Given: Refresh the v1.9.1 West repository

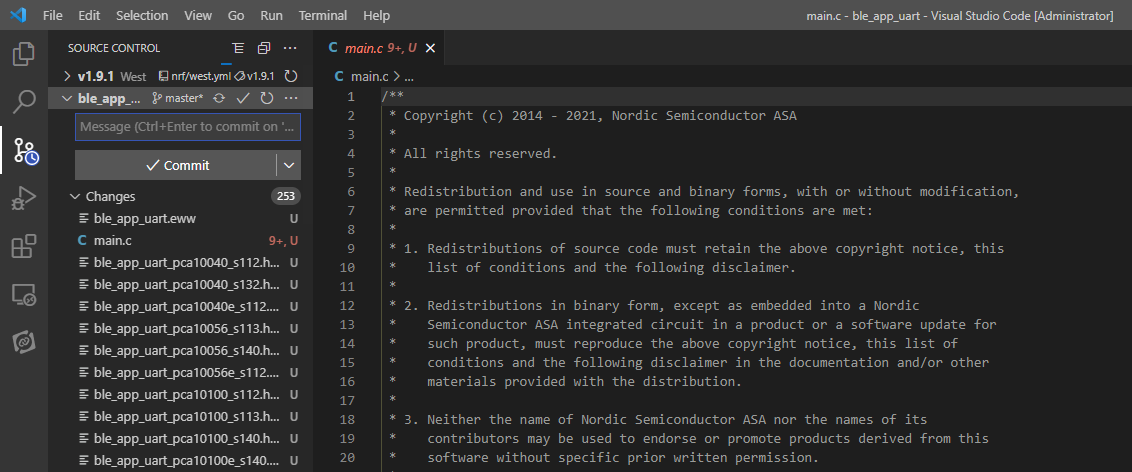Looking at the screenshot, I should pos(291,76).
